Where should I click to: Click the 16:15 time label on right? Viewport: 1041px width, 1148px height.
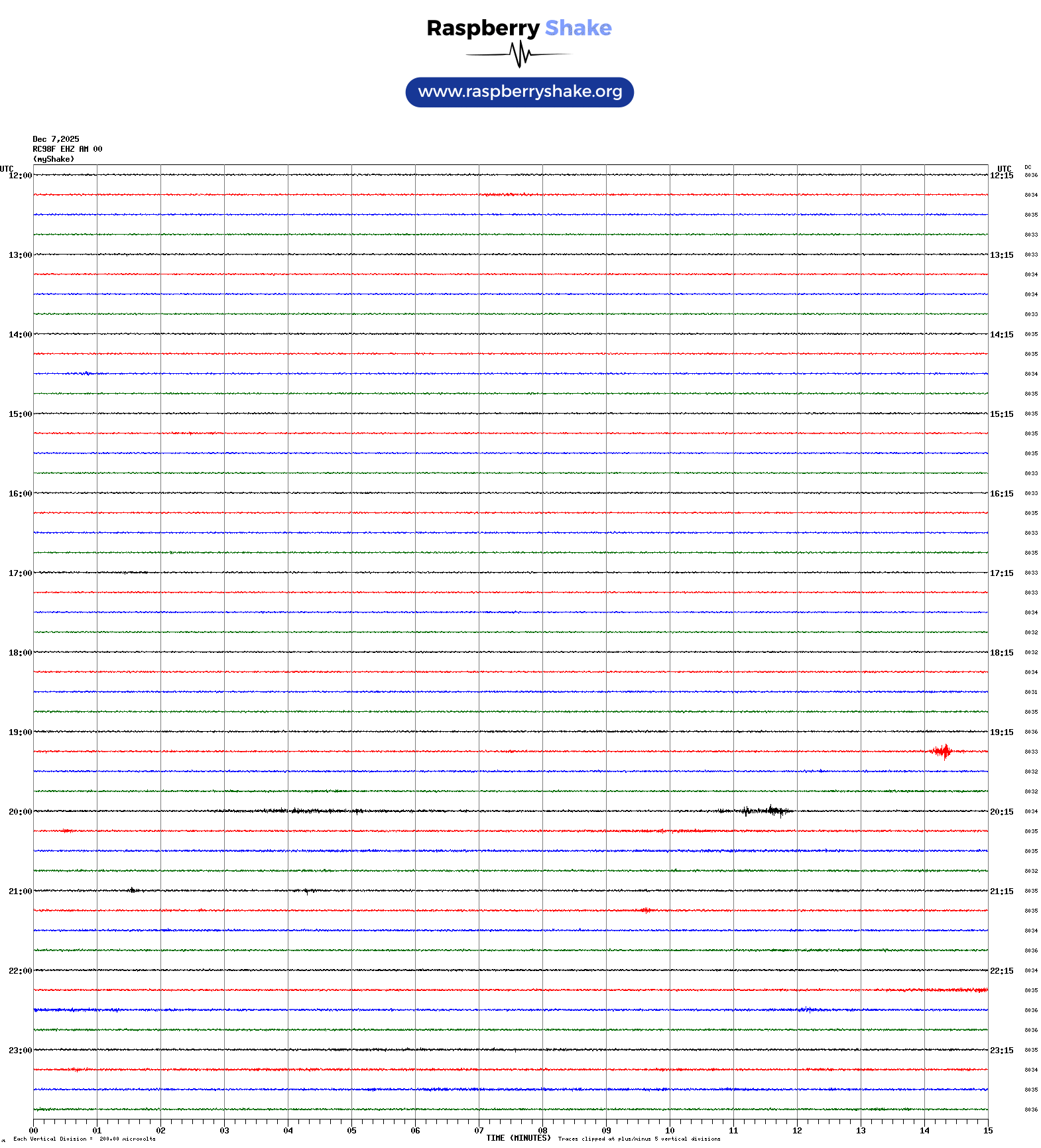1001,494
